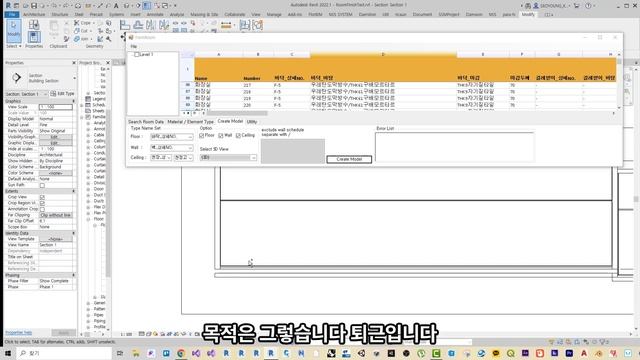The image size is (640, 360).
Task: Toggle Sun Path checkbox in Properties
Action: point(42,185)
